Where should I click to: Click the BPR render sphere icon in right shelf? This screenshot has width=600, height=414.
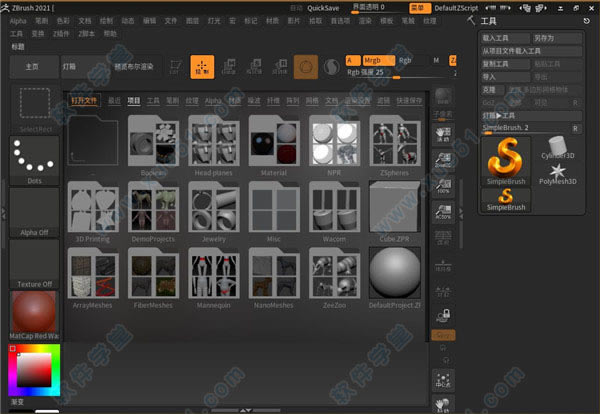(443, 96)
